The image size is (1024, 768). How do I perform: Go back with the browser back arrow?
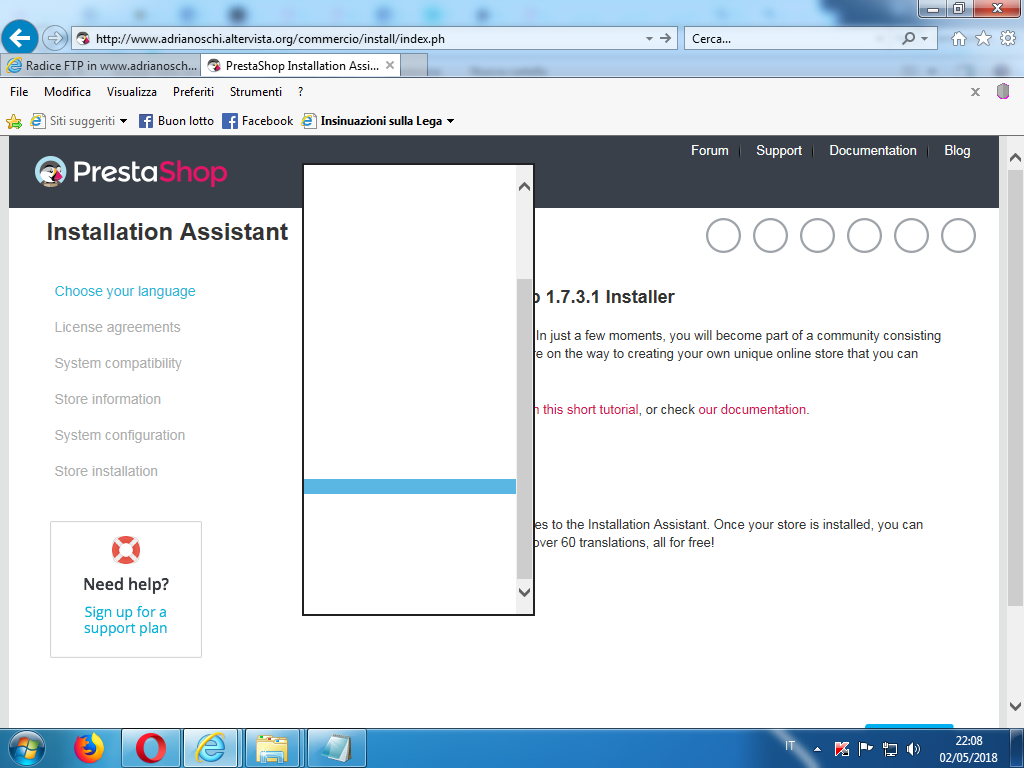point(20,38)
